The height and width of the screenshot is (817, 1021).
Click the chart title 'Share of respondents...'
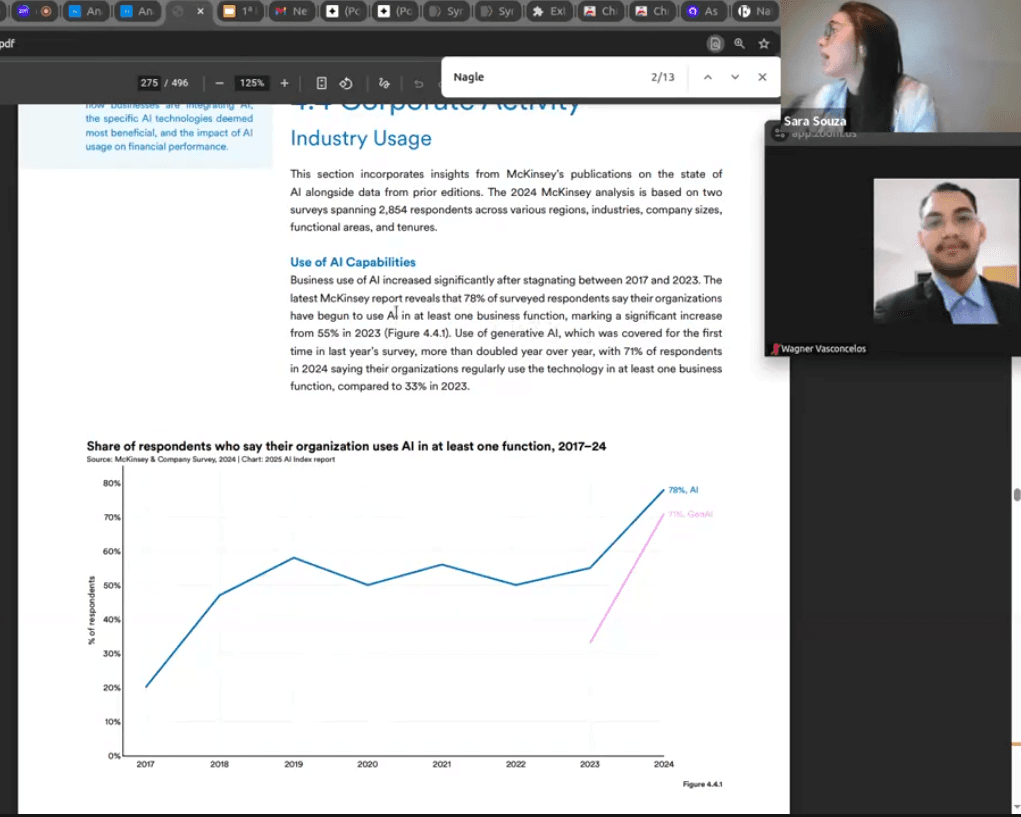click(x=346, y=446)
